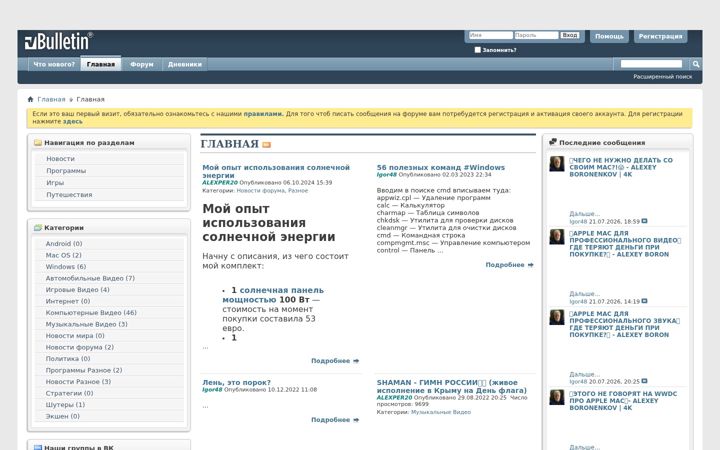The height and width of the screenshot is (450, 720).
Task: Open the Интернет (0) category
Action: (68, 301)
